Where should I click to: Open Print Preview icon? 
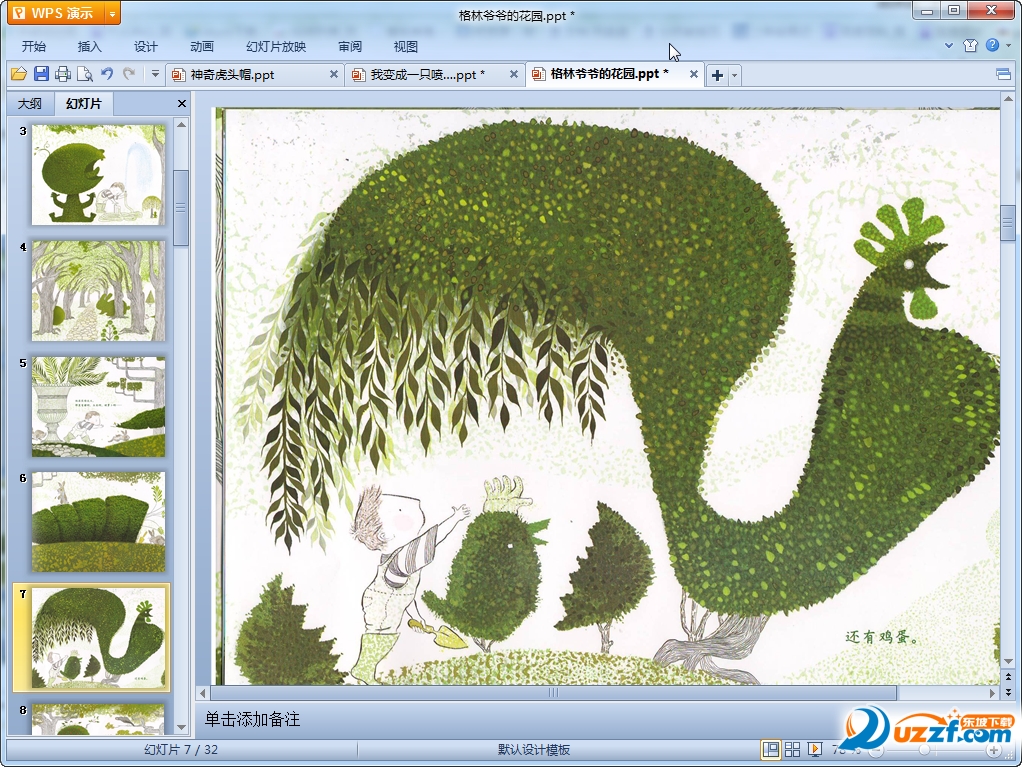(85, 74)
